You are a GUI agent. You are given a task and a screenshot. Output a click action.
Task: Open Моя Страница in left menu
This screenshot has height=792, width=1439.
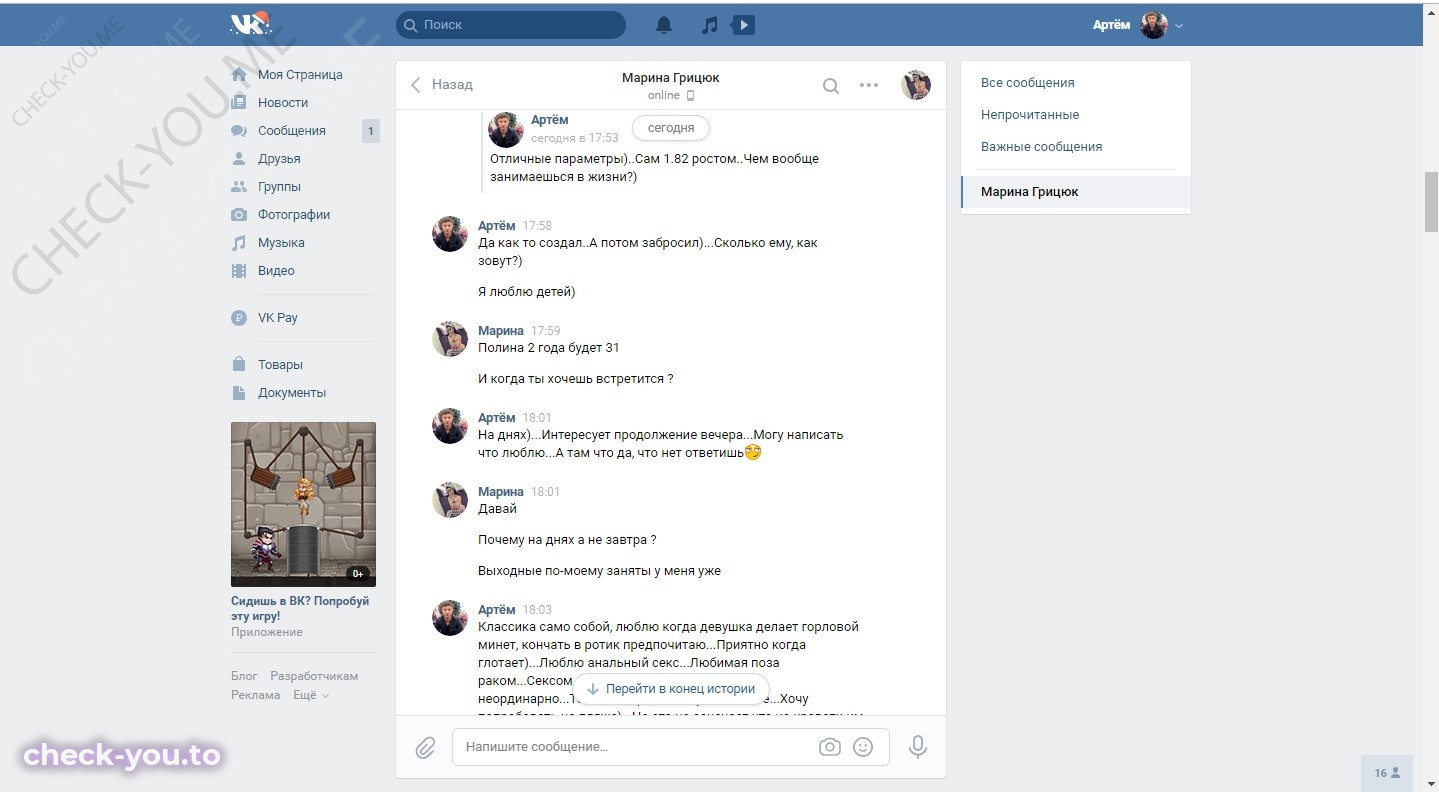click(300, 75)
